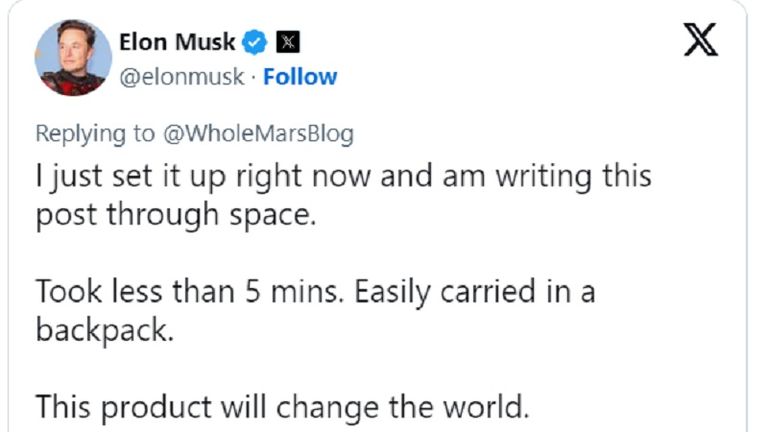
Task: Click the blue verified checkmark badge
Action: (256, 43)
